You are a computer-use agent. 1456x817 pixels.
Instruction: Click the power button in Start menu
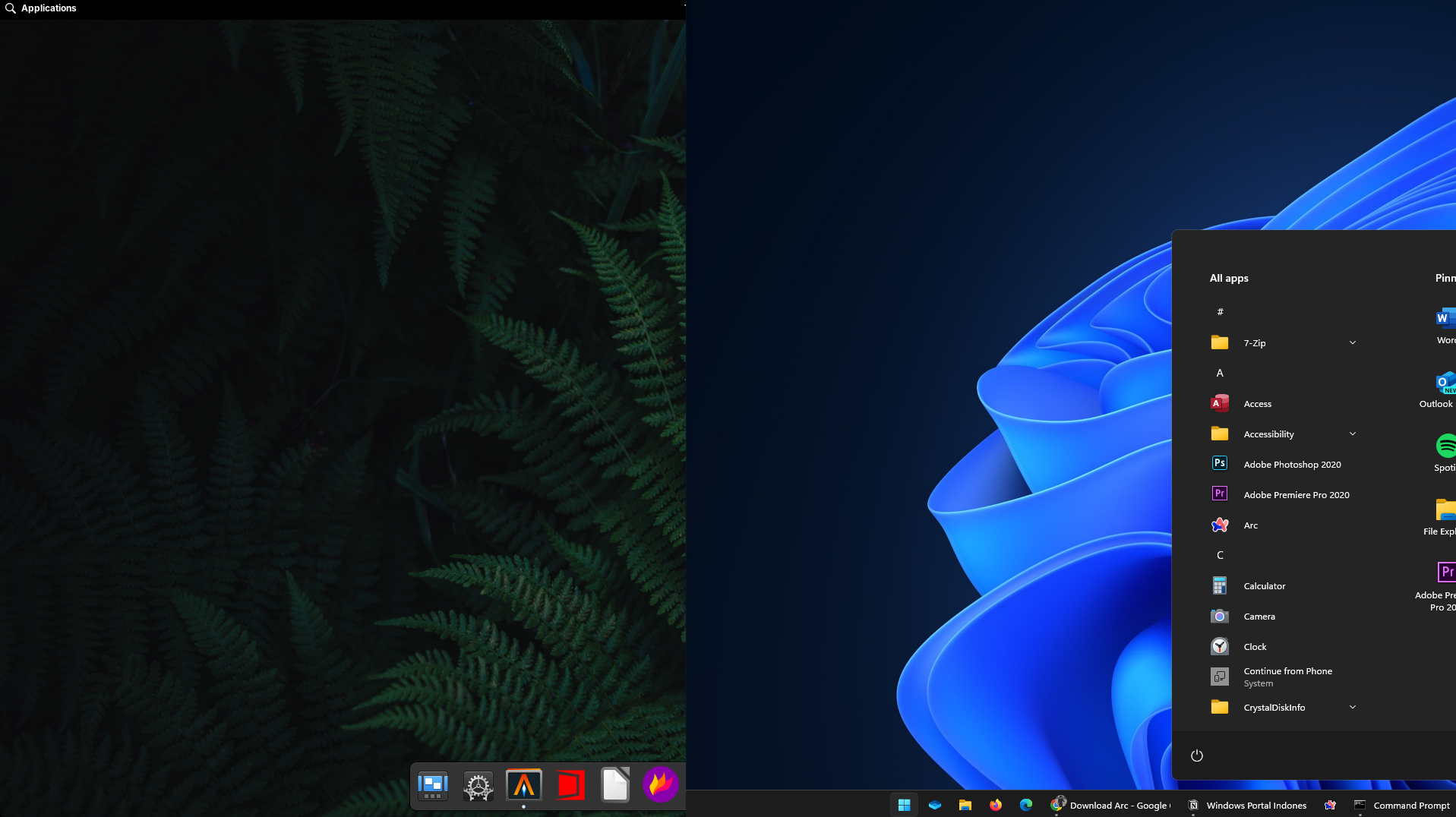pos(1197,755)
